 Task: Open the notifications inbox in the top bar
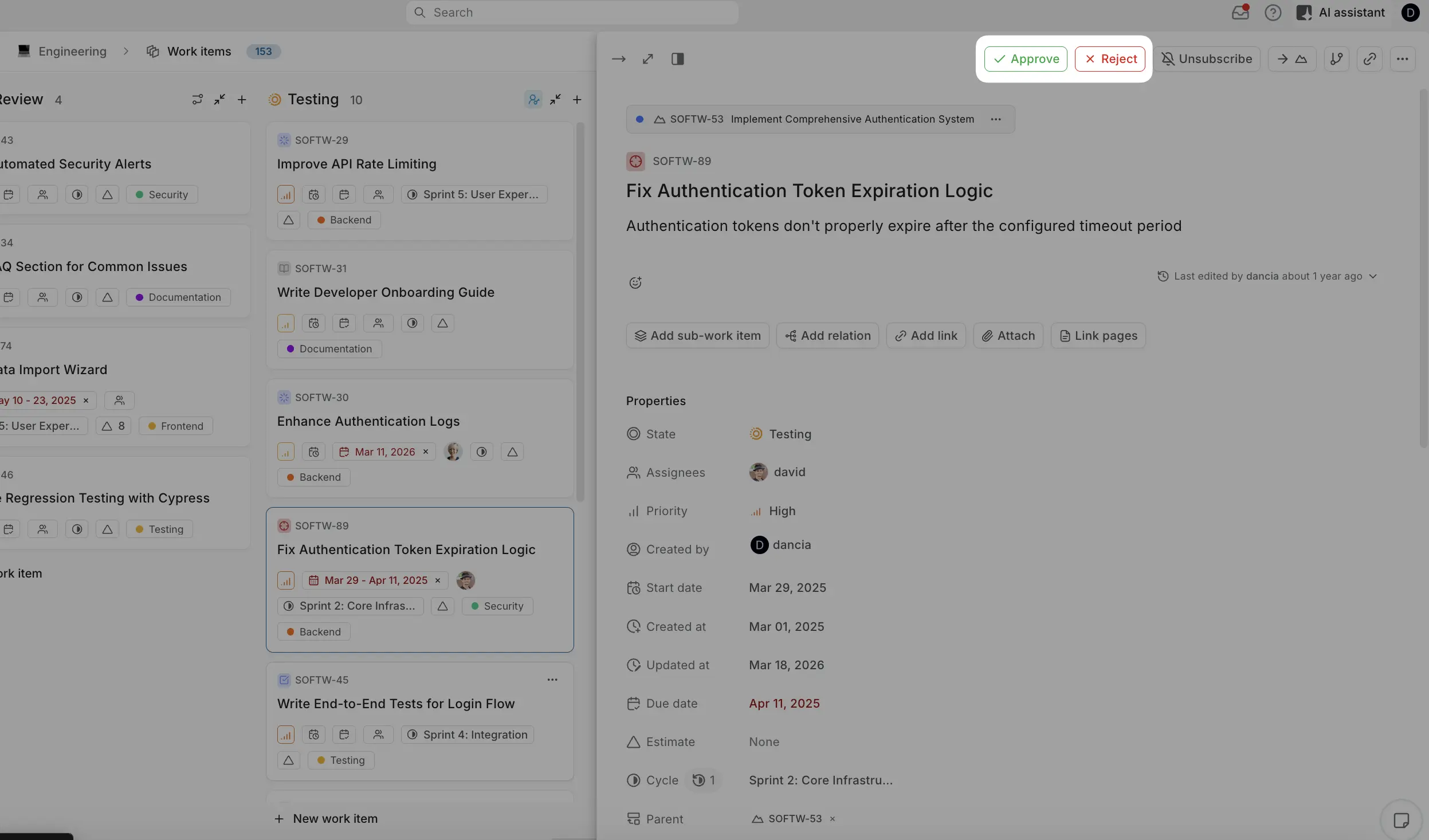[1240, 12]
